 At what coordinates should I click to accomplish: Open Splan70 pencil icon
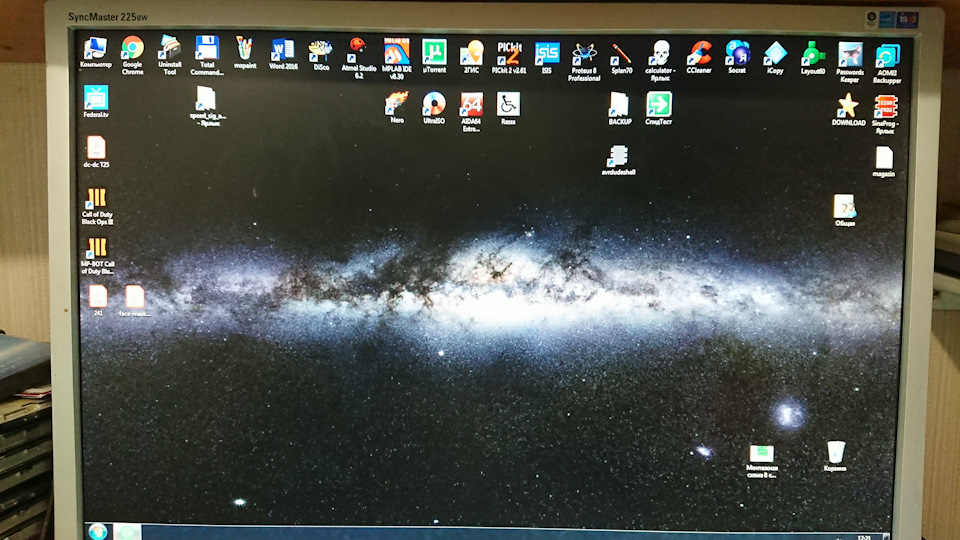(621, 59)
